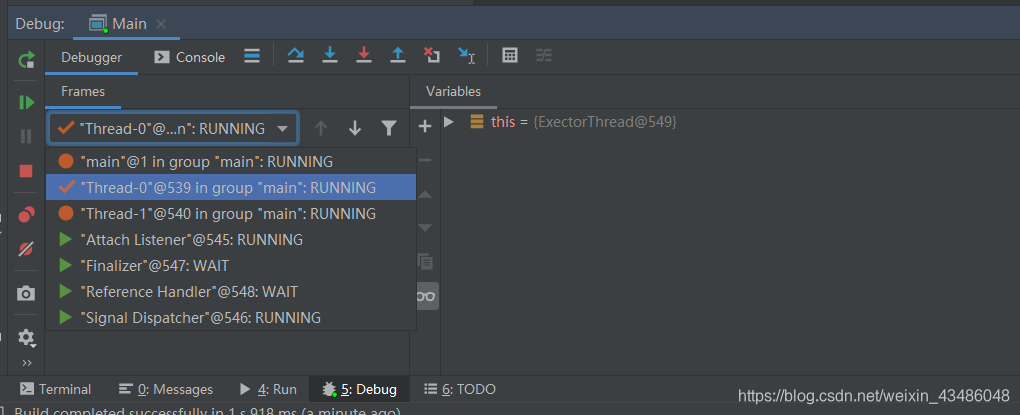Click the Drop Frame icon

pos(431,55)
